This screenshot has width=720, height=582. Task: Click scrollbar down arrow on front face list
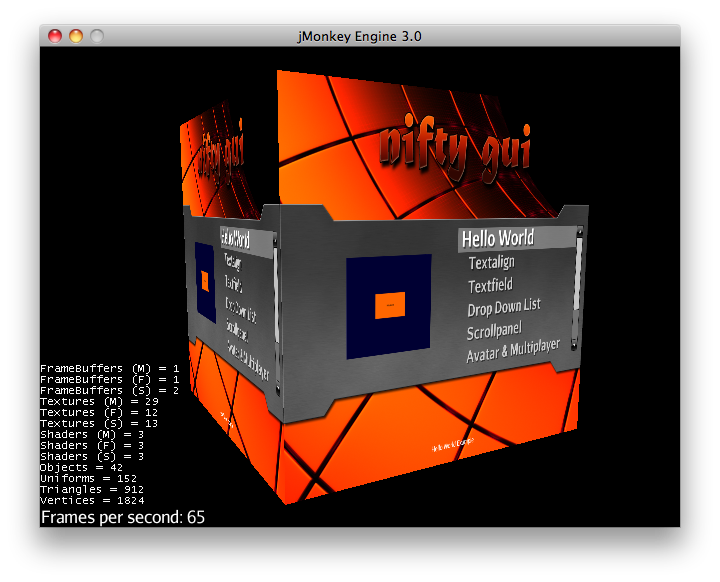tap(574, 345)
